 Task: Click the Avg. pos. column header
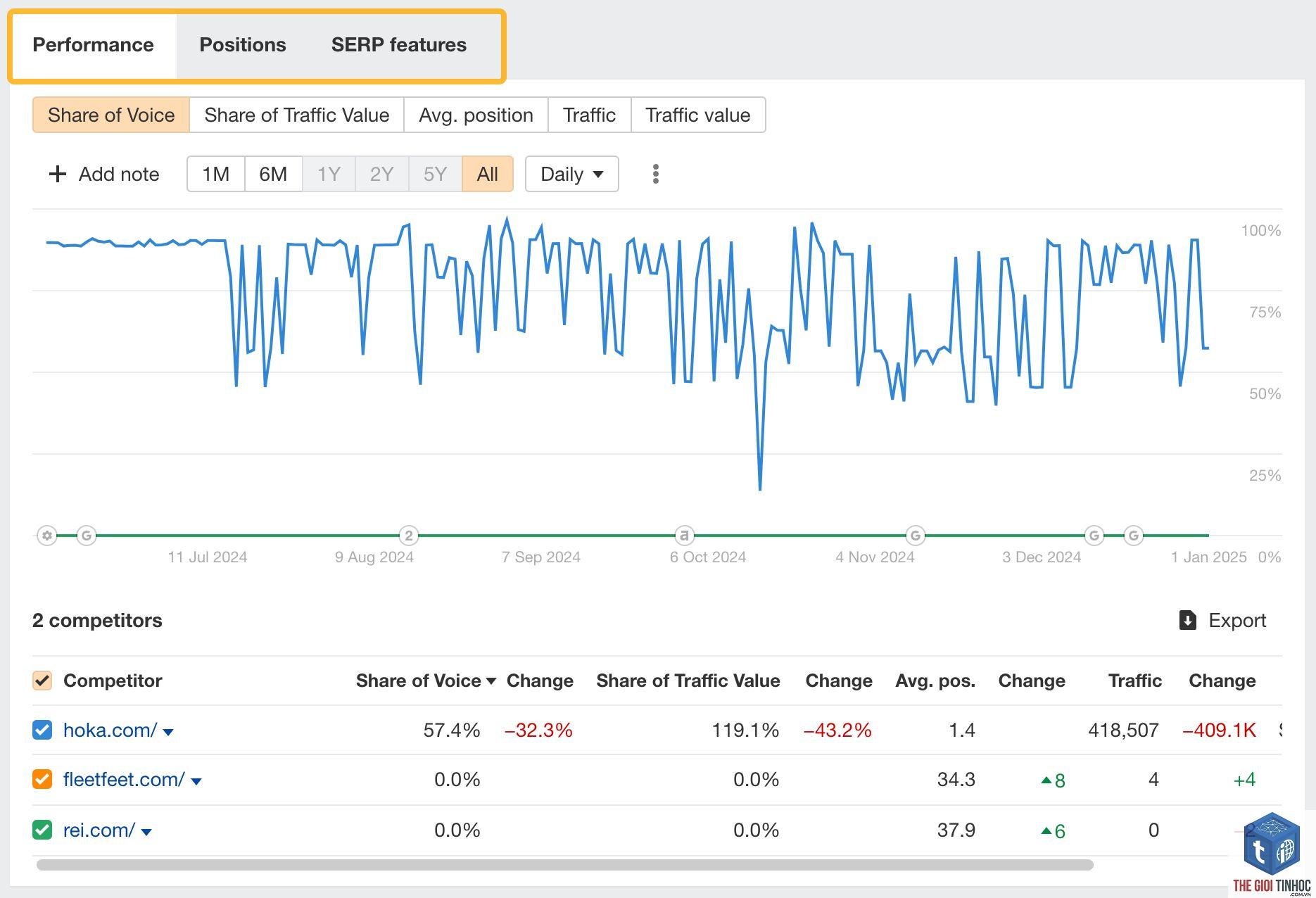pos(935,681)
